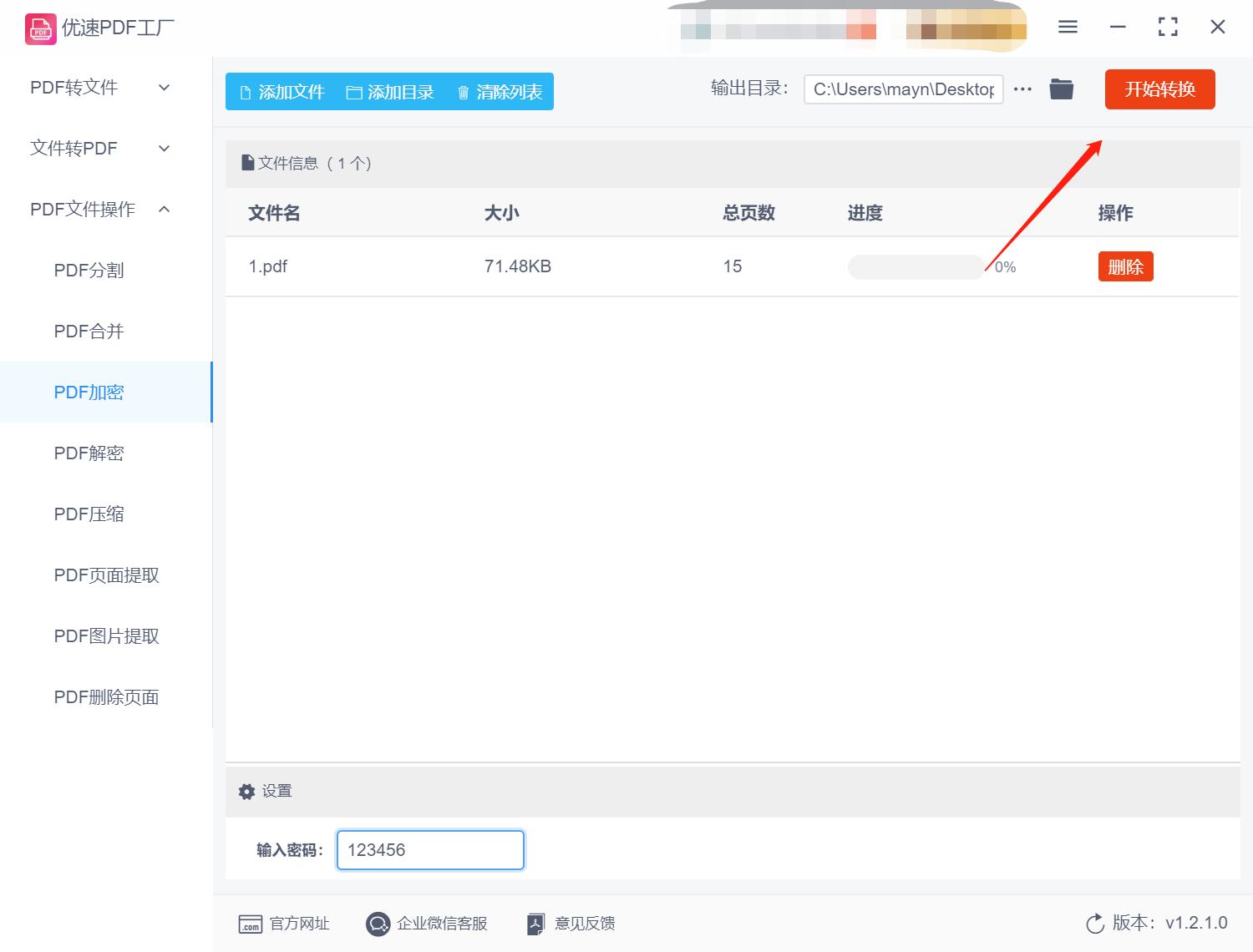1253x952 pixels.
Task: Click the 清除列表 trash icon
Action: tap(464, 92)
